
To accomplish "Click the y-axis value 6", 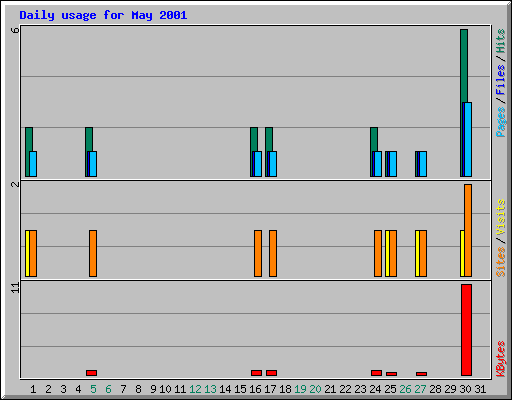I will coord(15,30).
